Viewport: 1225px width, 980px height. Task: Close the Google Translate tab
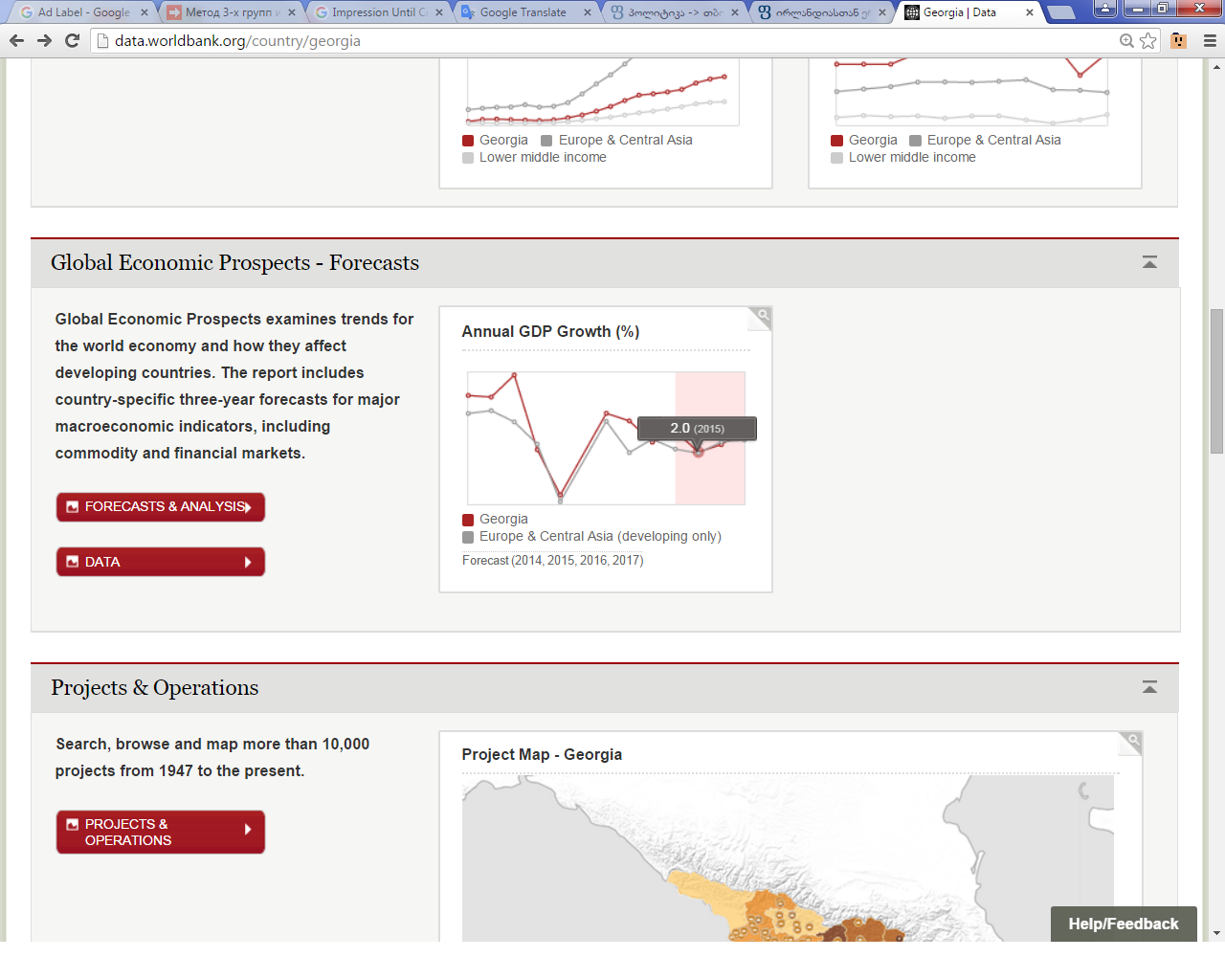point(588,12)
